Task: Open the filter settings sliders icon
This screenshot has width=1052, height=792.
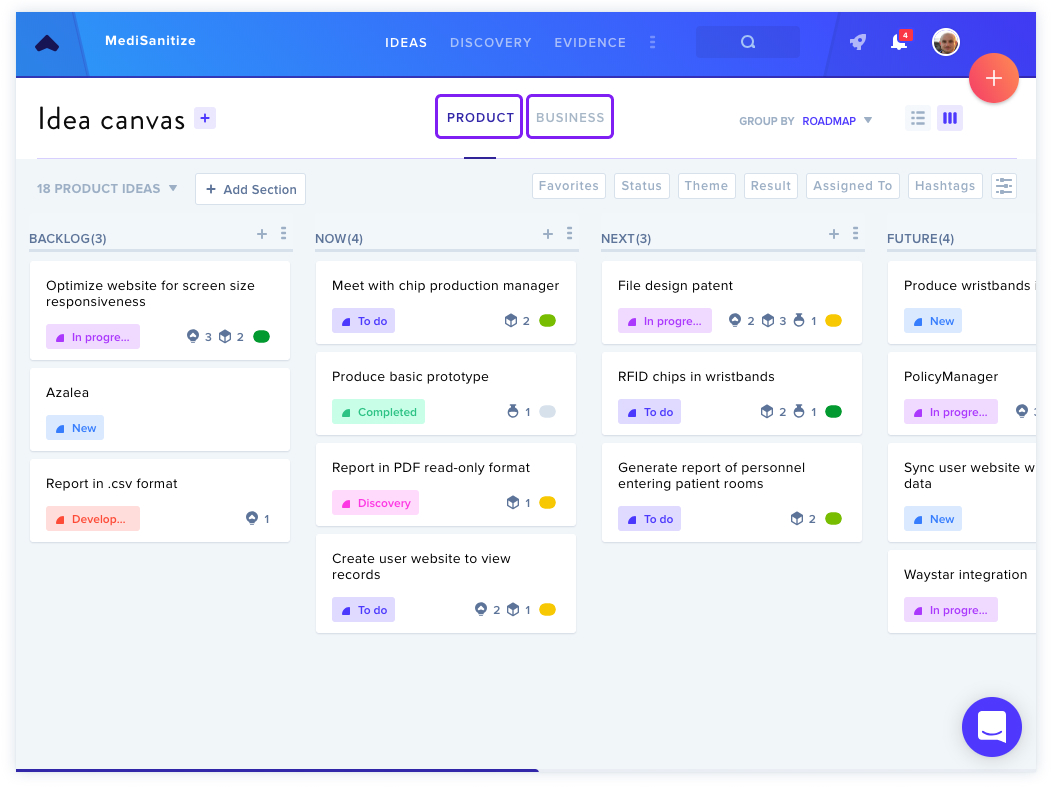Action: click(1004, 186)
